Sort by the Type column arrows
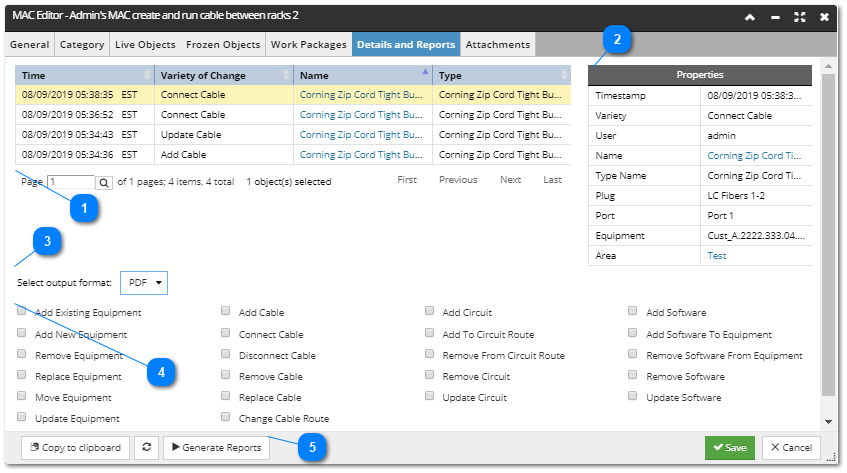 (564, 75)
